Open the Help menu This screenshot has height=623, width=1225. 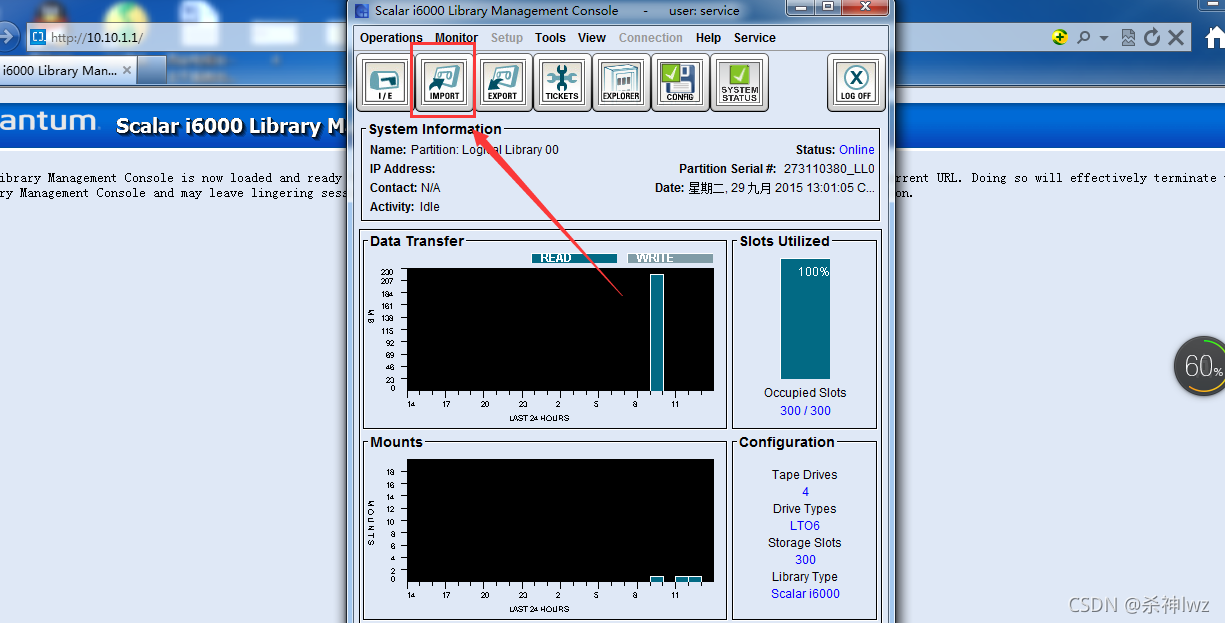(708, 38)
